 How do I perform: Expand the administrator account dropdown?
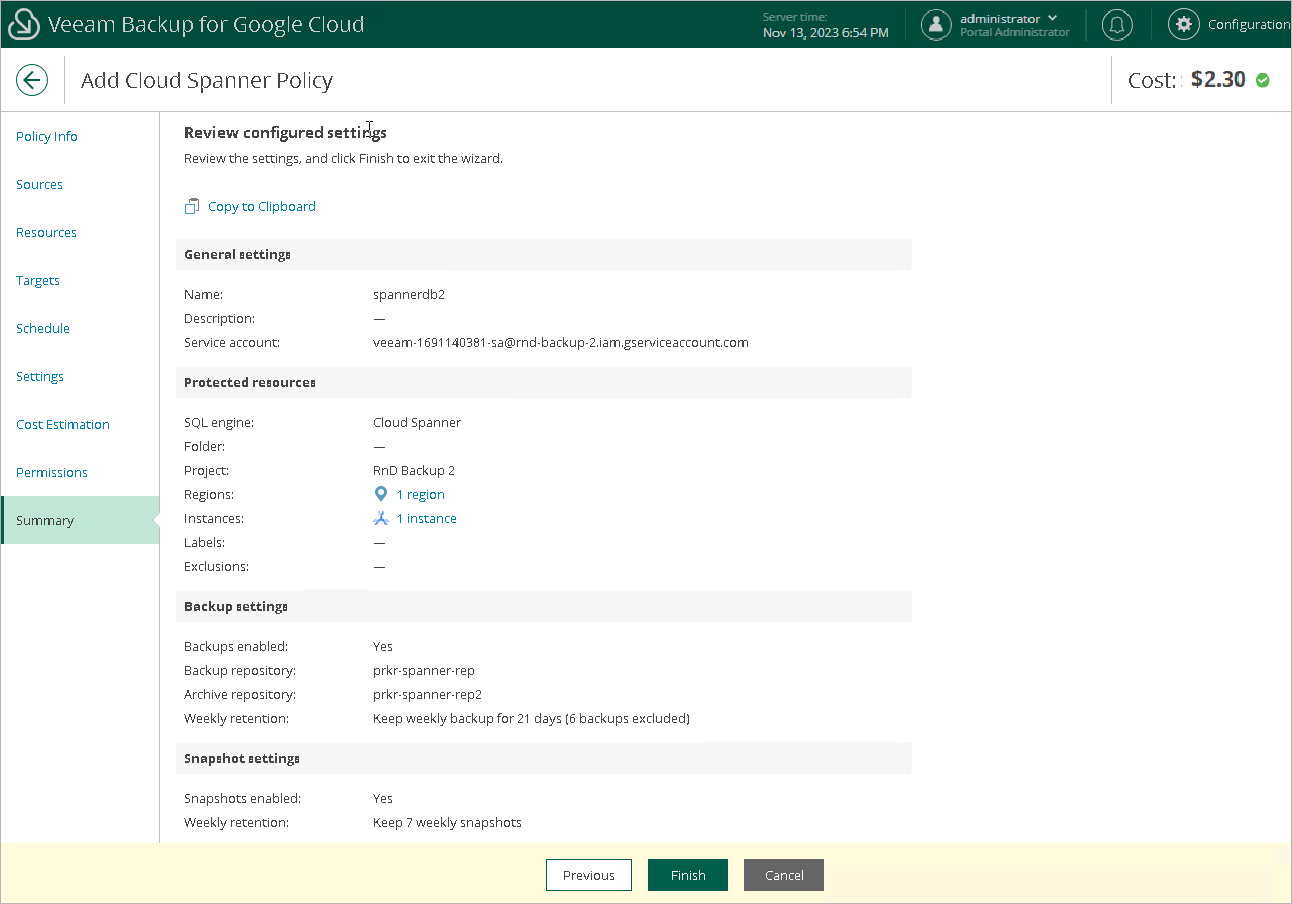[1052, 19]
